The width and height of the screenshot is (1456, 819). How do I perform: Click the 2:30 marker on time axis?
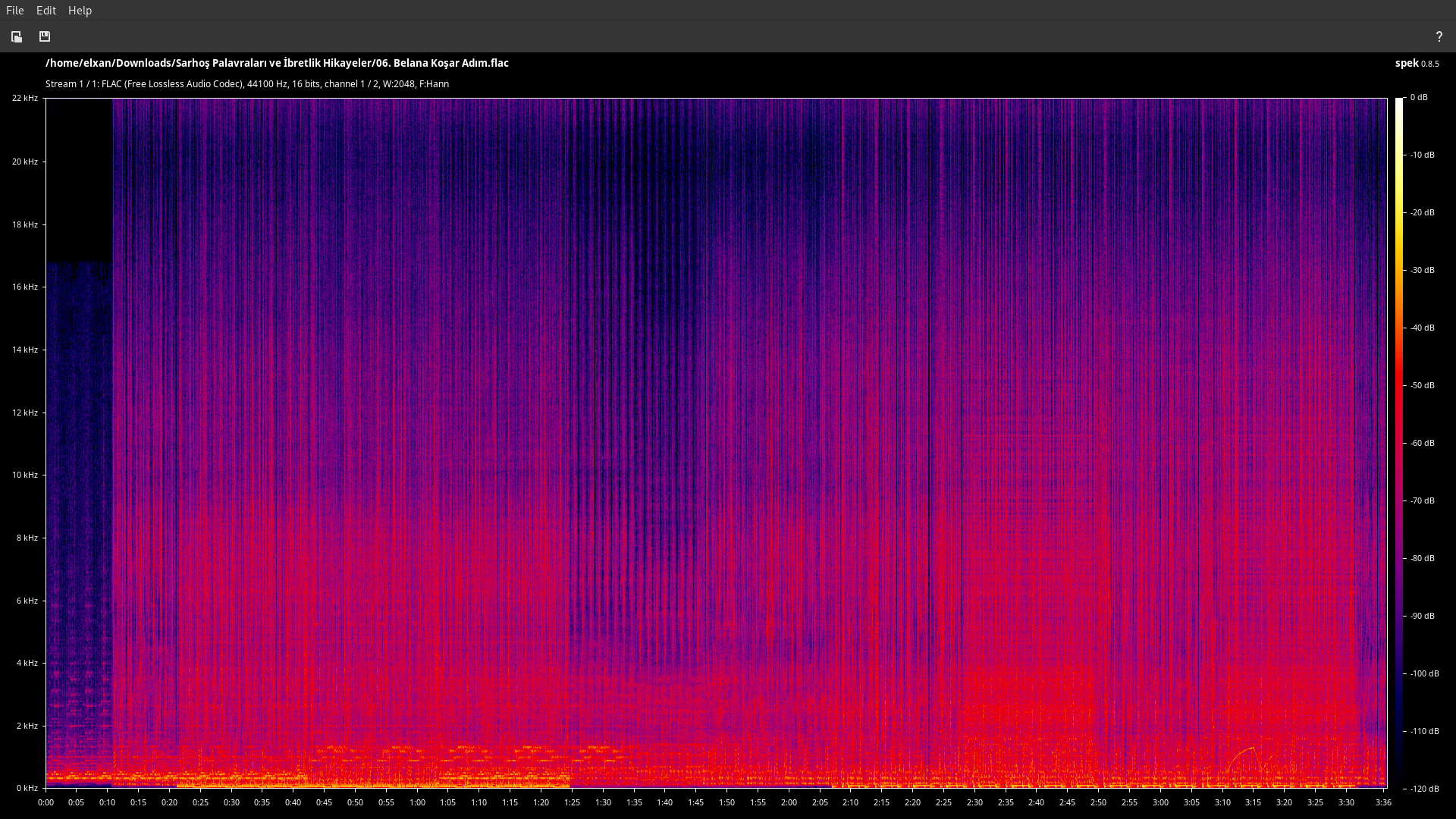[974, 802]
